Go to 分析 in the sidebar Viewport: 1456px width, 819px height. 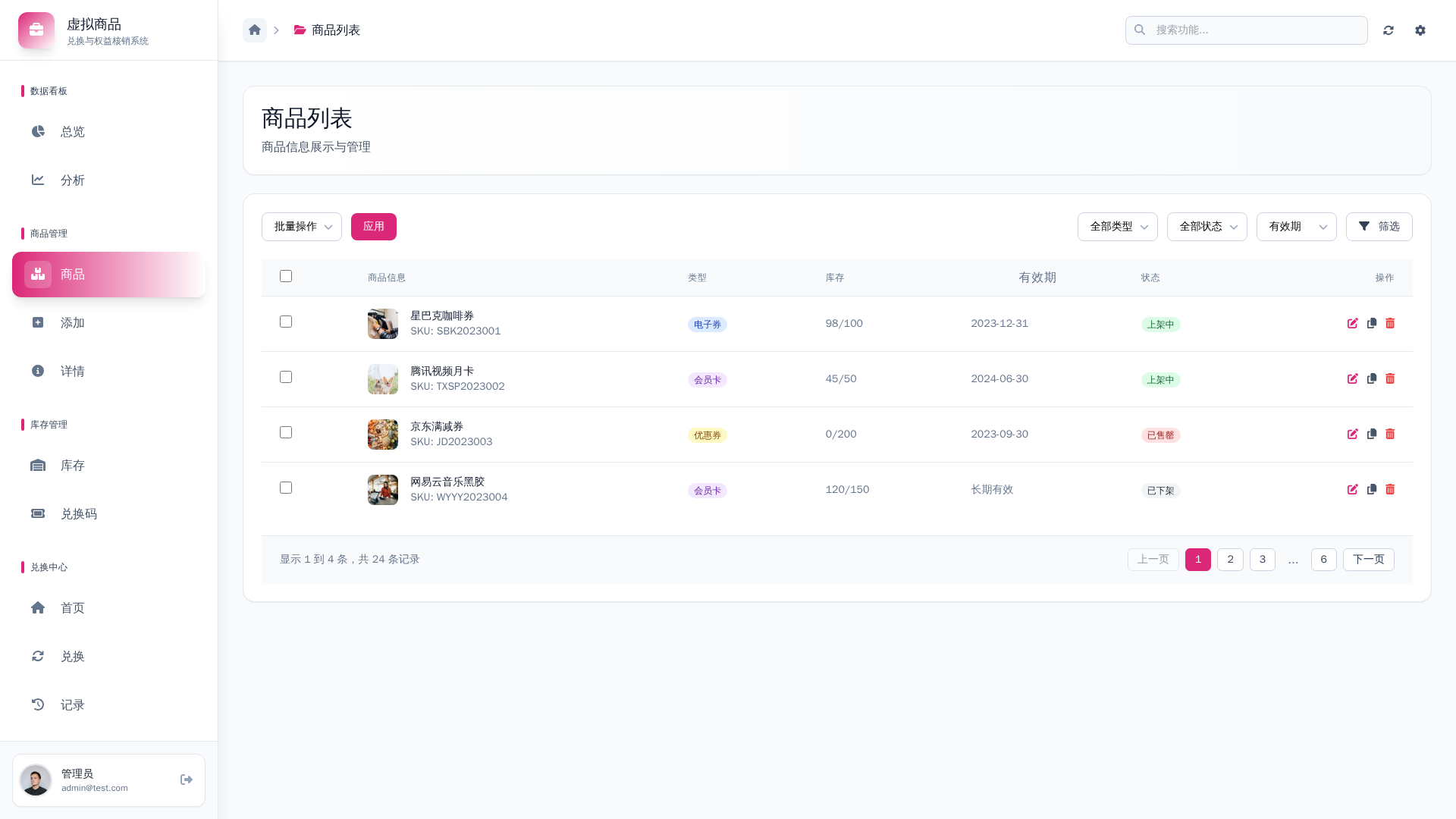coord(73,180)
